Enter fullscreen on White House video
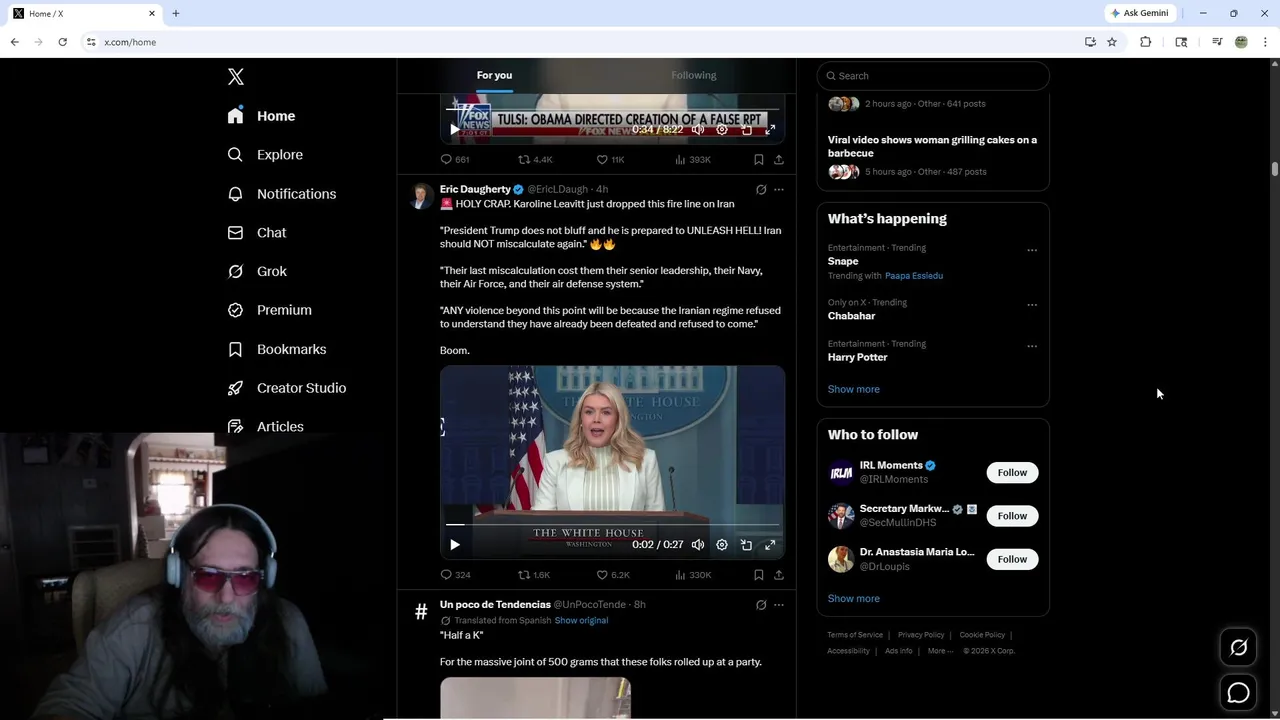Screen dimensions: 1280x720 (x=770, y=545)
